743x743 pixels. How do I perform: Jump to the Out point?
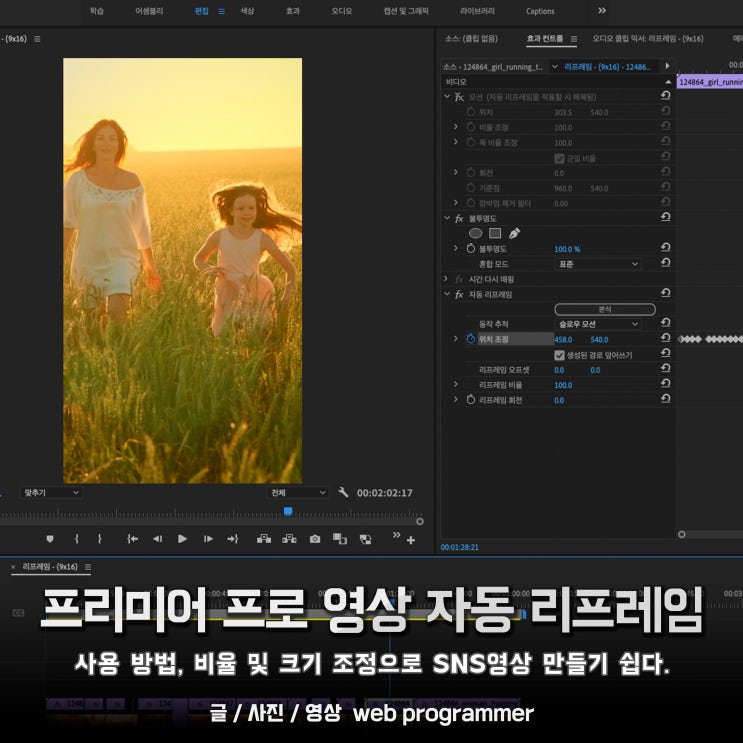point(233,539)
